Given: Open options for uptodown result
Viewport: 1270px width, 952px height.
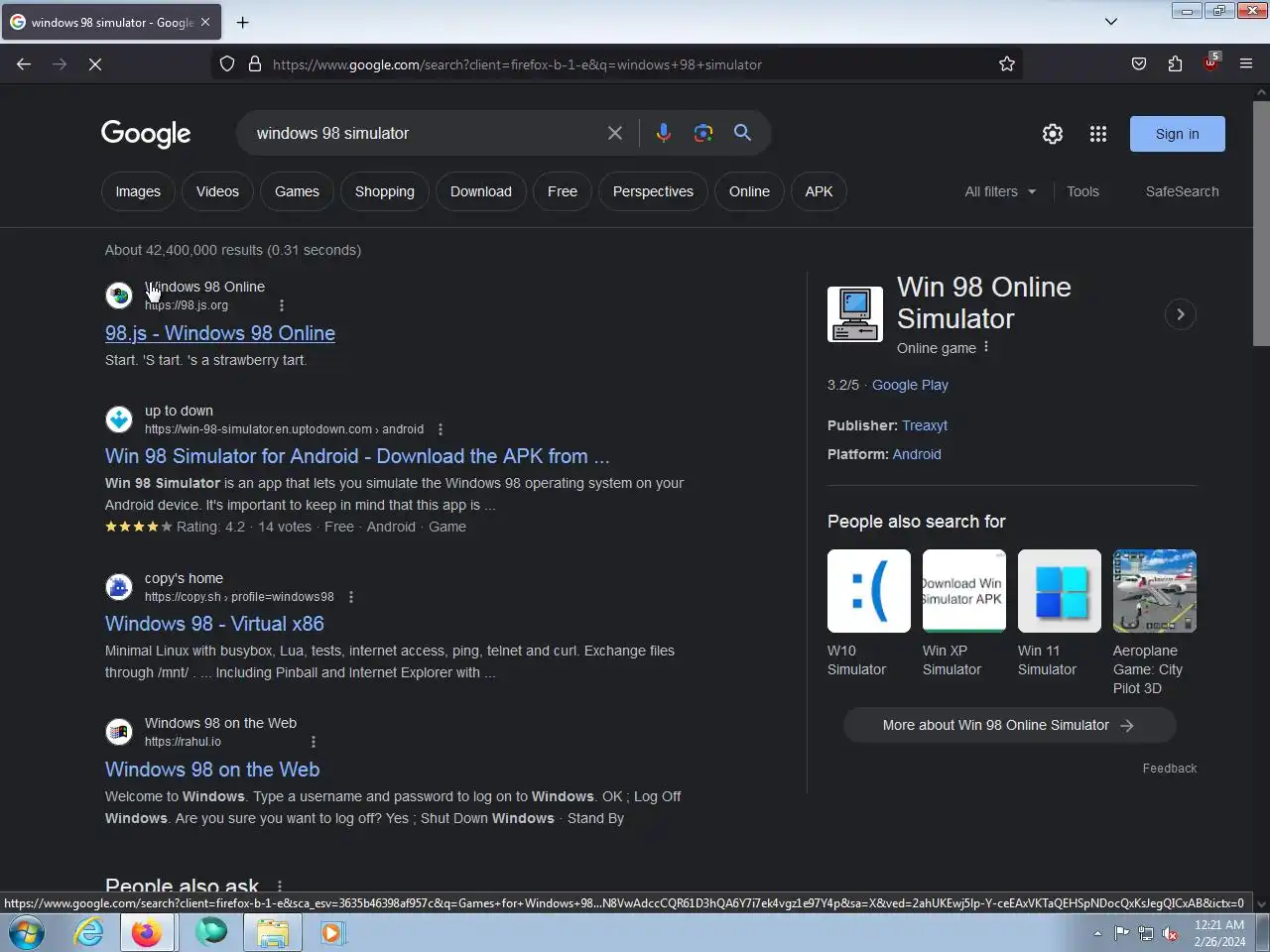Looking at the screenshot, I should pyautogui.click(x=441, y=429).
